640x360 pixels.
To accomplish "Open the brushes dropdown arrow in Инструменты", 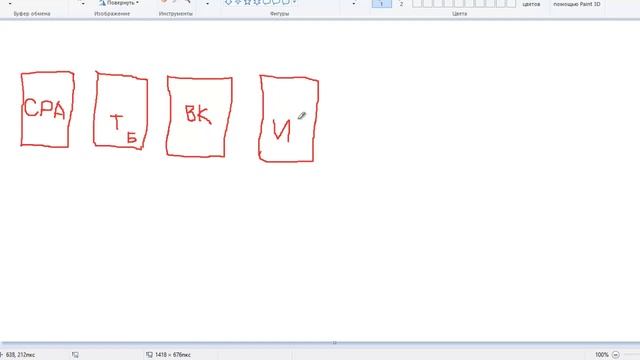I will click(x=207, y=3).
